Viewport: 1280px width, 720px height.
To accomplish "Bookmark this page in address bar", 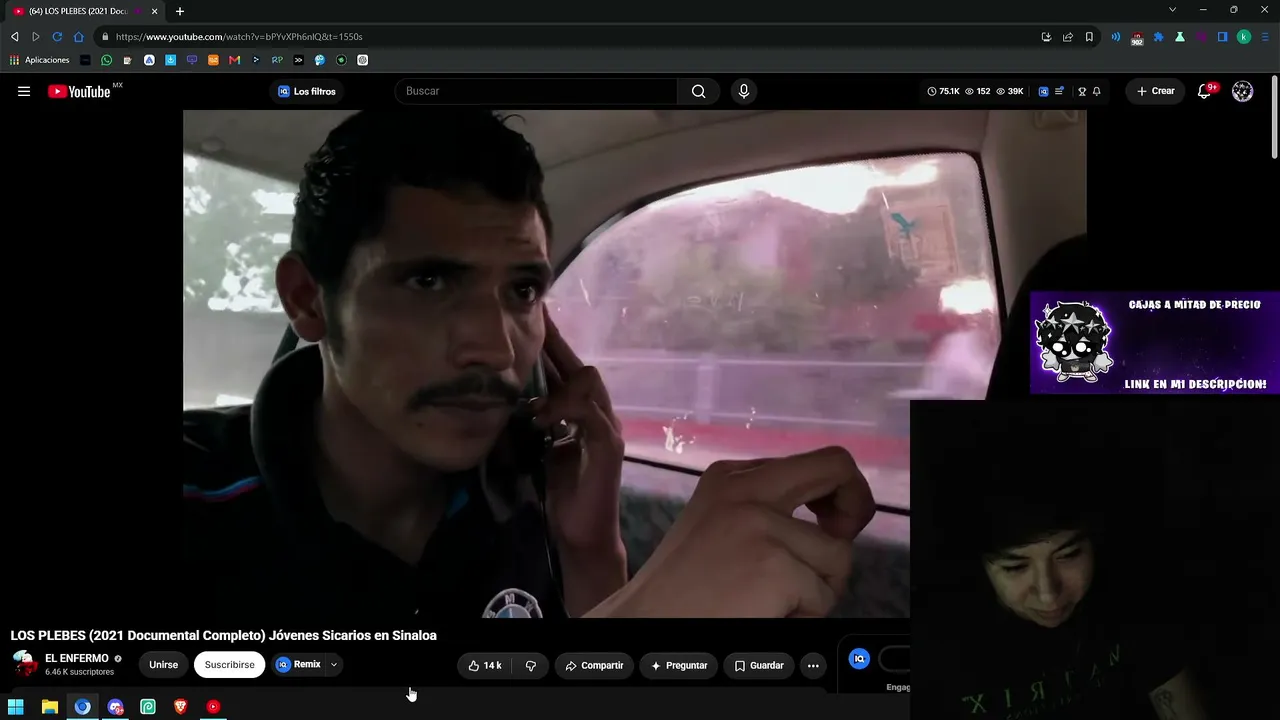I will [1089, 37].
